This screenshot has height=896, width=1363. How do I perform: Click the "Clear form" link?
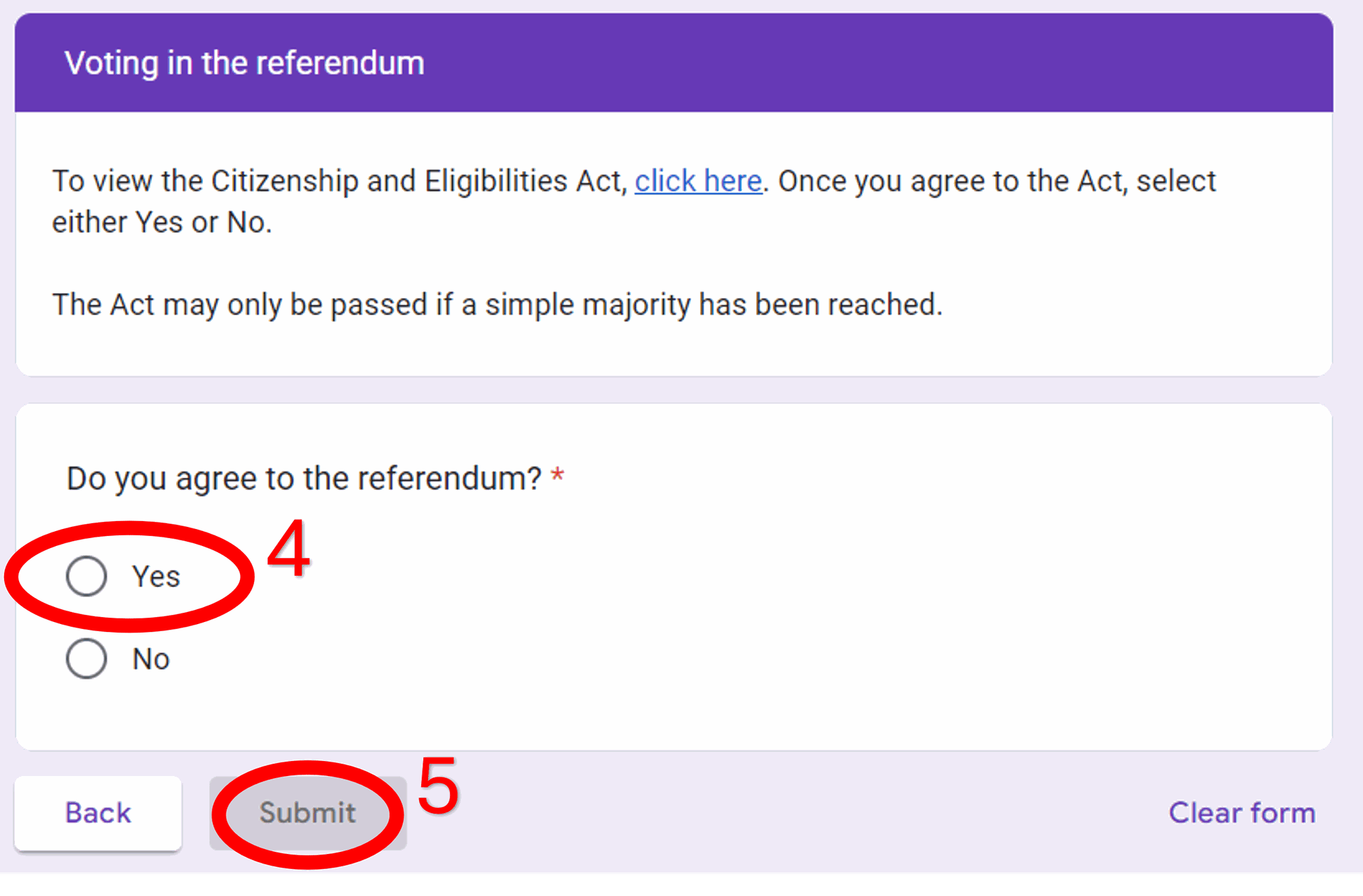1242,813
